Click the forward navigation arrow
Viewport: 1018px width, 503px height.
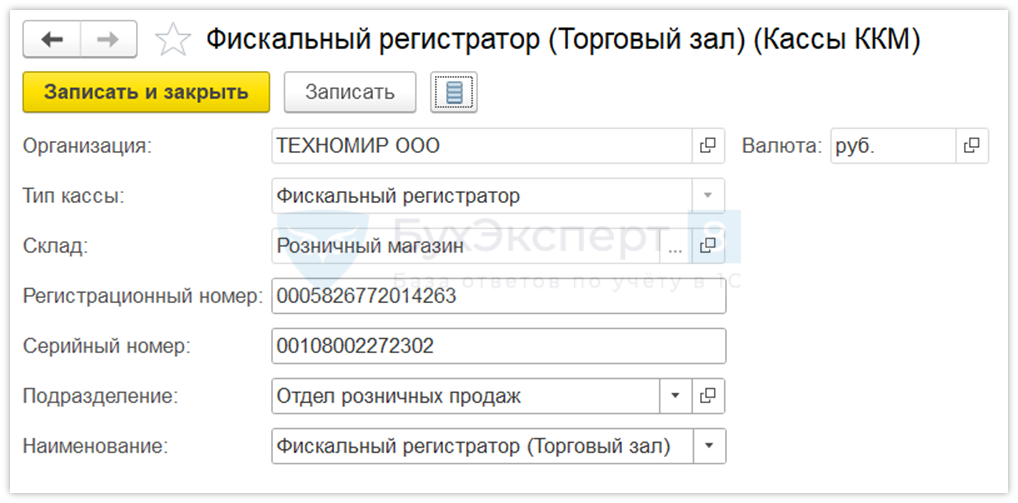[x=107, y=39]
